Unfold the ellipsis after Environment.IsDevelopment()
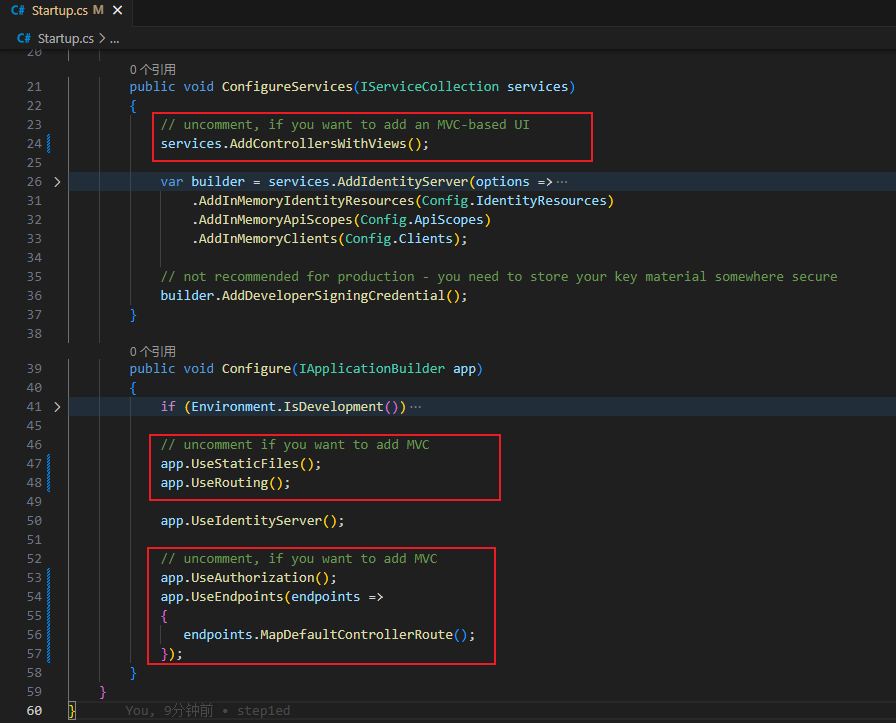 (x=415, y=407)
